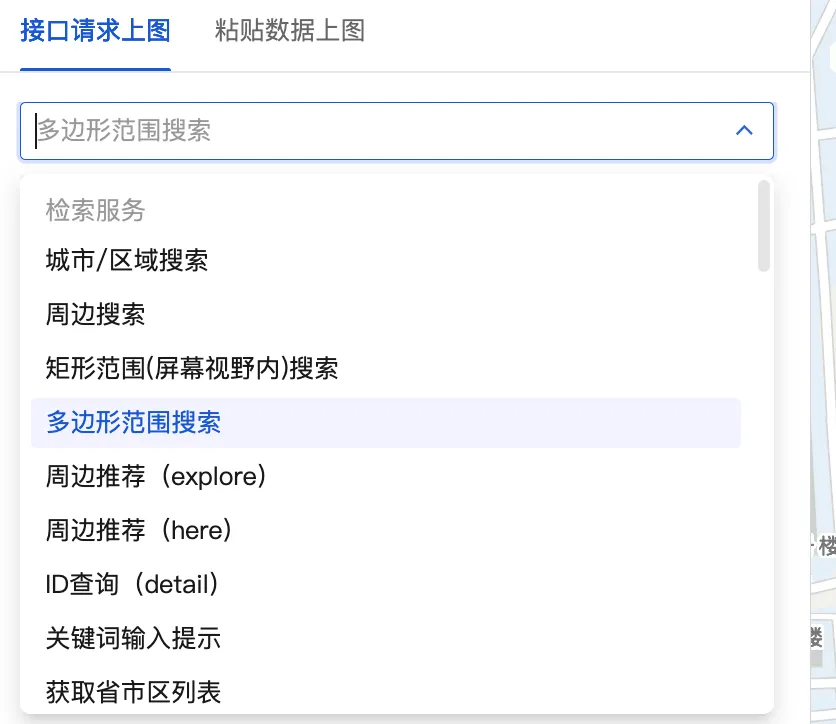Select 矩形范围(屏幕视野内)搜索 option
The width and height of the screenshot is (836, 724).
coord(385,368)
